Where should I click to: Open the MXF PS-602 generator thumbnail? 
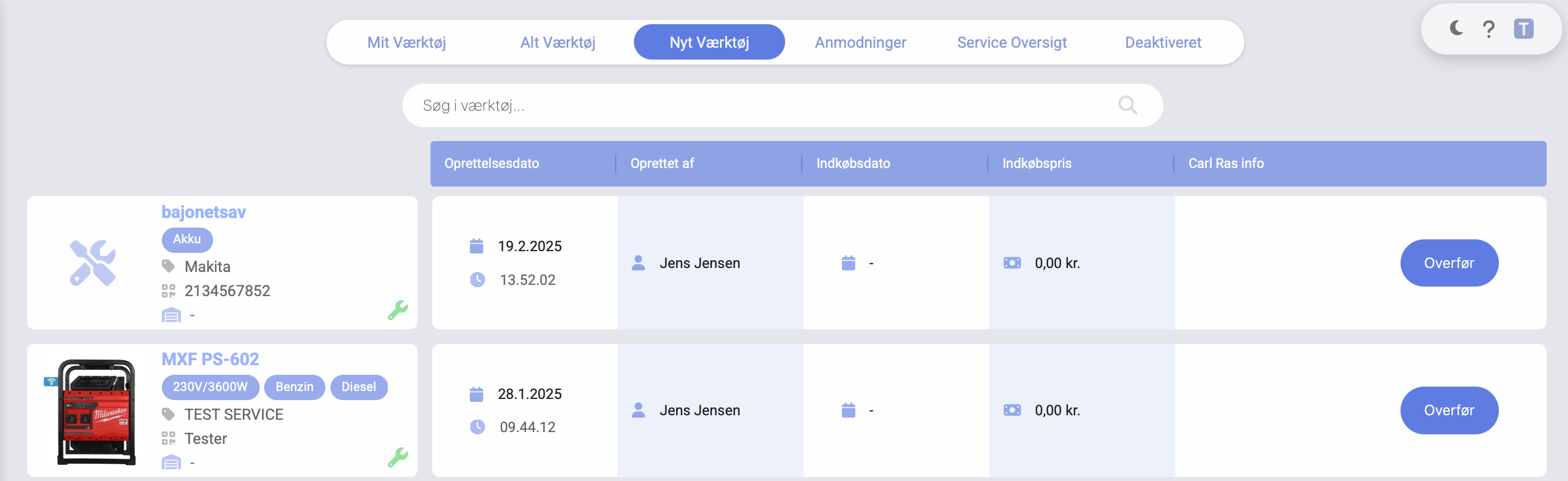(x=96, y=411)
